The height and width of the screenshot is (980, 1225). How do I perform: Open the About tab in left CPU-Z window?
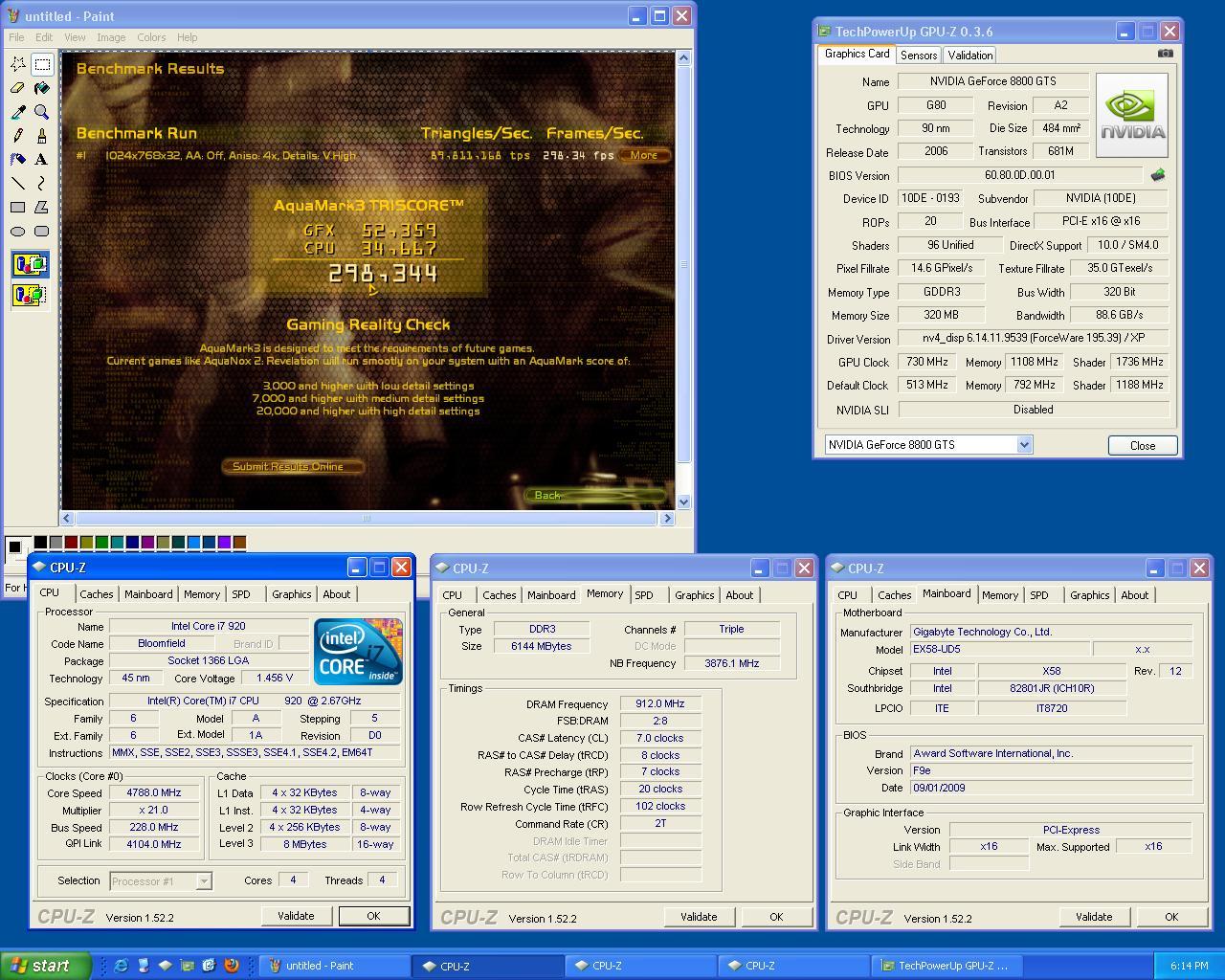click(337, 594)
